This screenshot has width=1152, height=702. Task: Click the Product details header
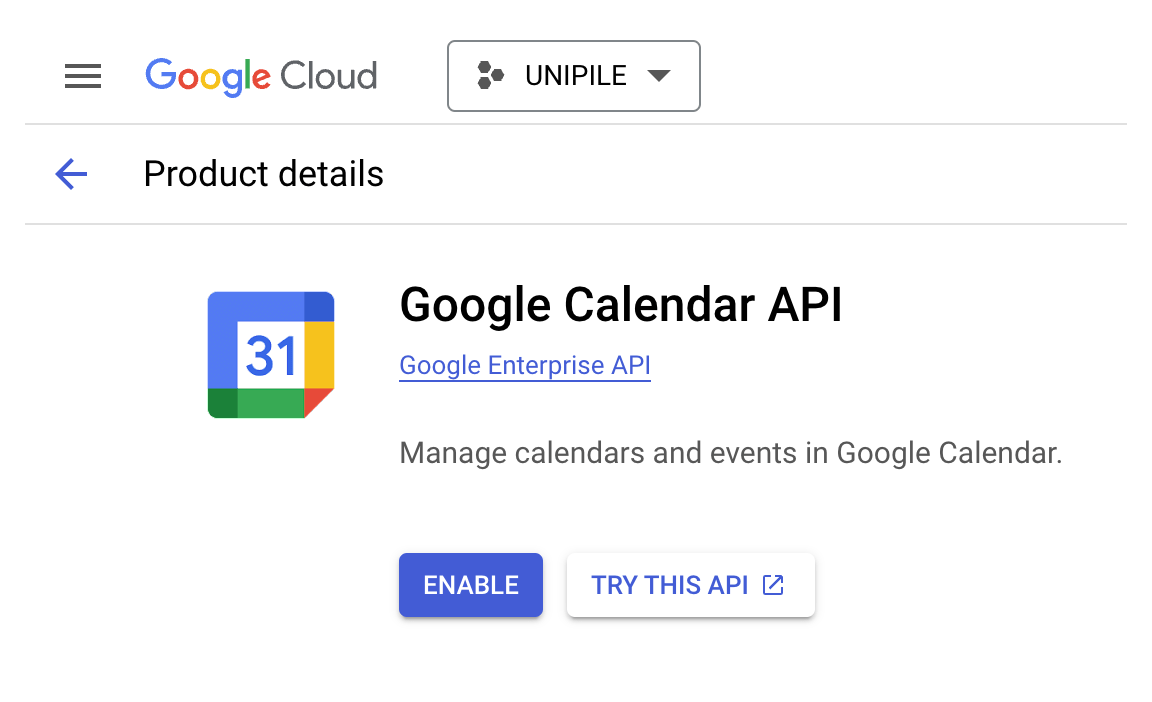pos(263,174)
